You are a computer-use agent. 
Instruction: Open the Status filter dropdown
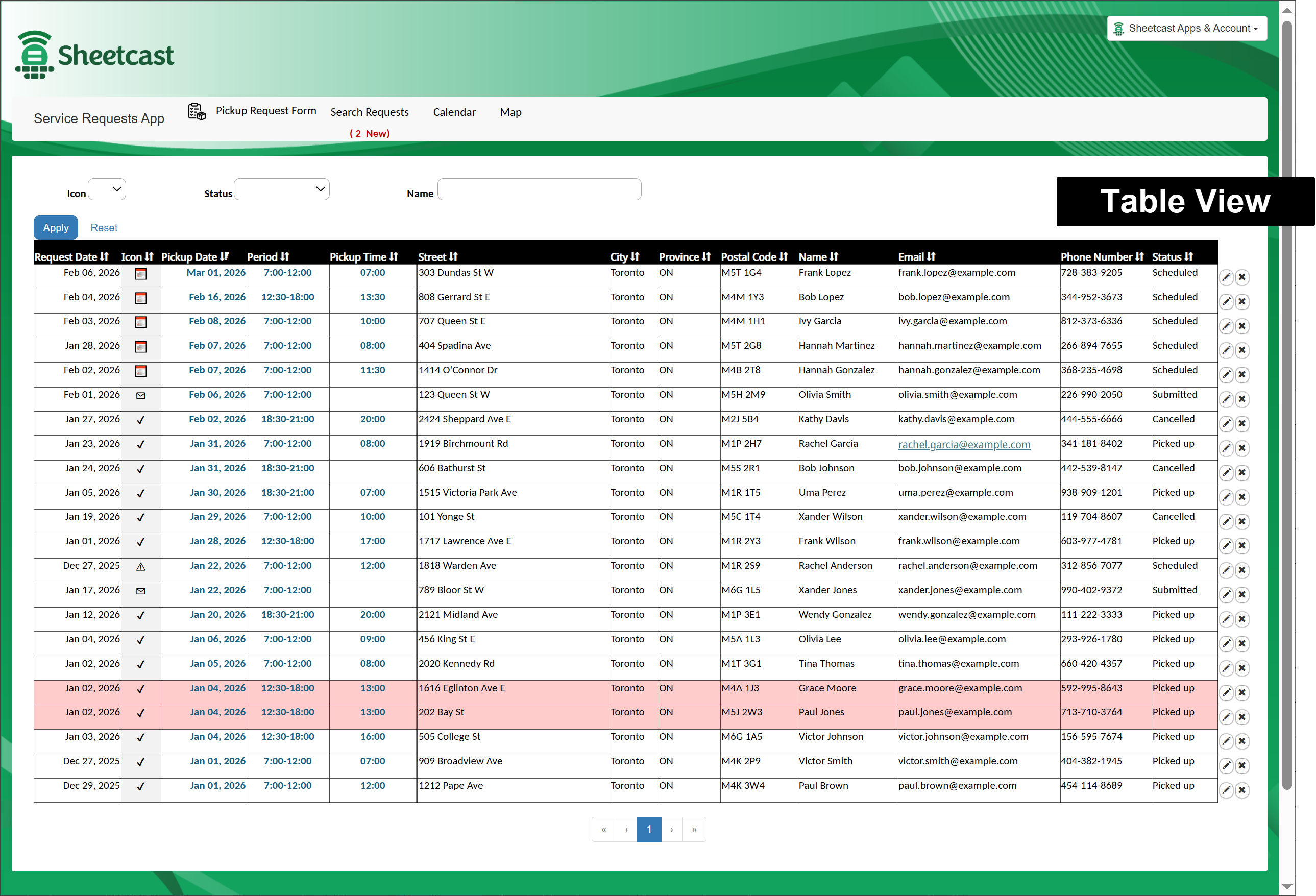point(281,189)
